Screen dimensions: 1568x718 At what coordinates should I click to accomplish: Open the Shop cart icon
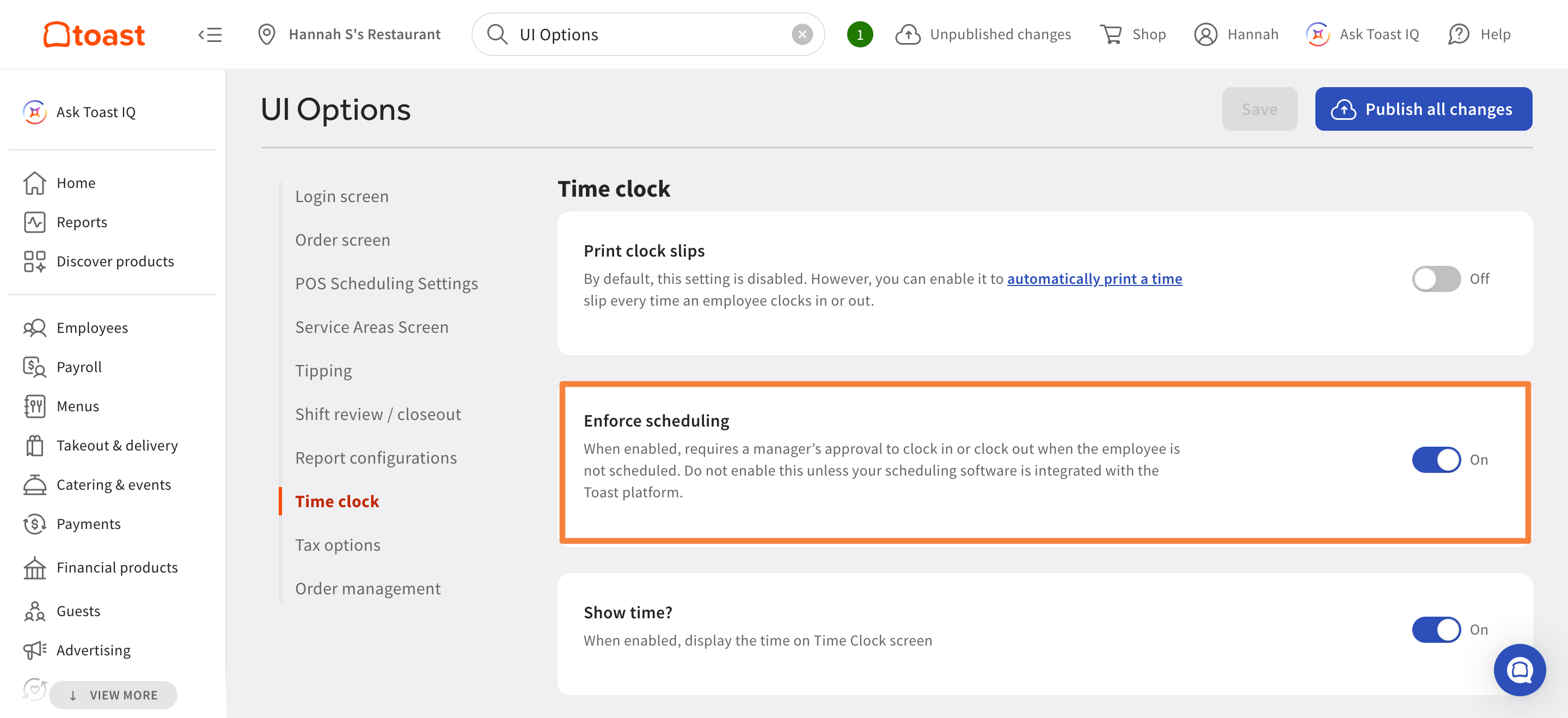point(1110,35)
